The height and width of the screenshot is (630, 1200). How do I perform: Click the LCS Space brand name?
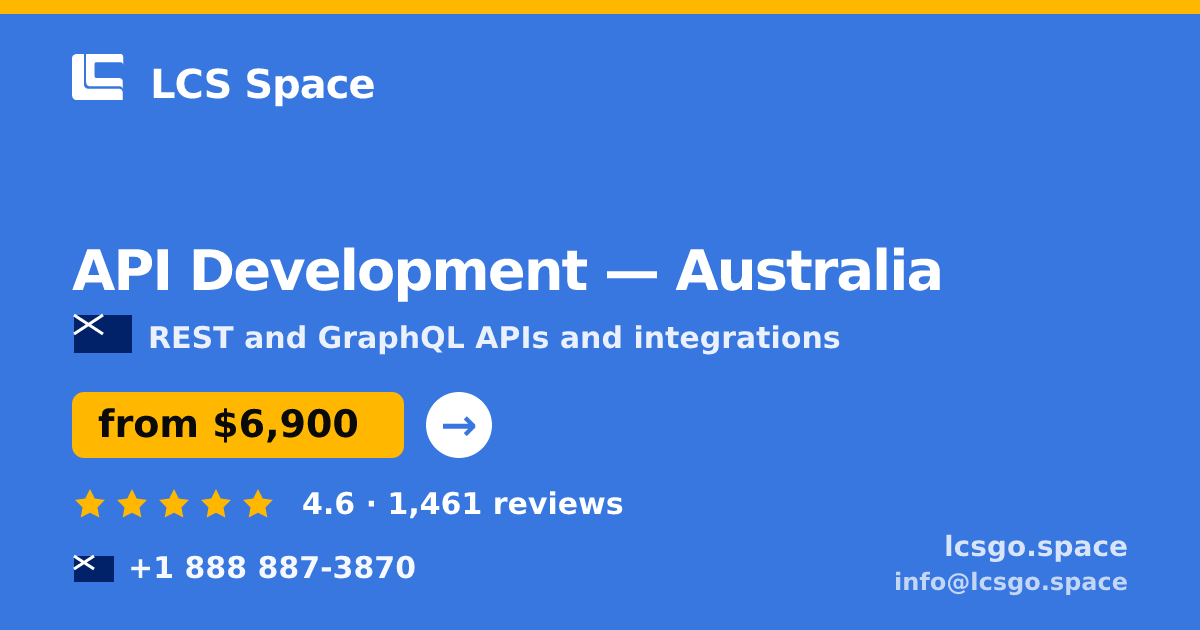pos(262,84)
